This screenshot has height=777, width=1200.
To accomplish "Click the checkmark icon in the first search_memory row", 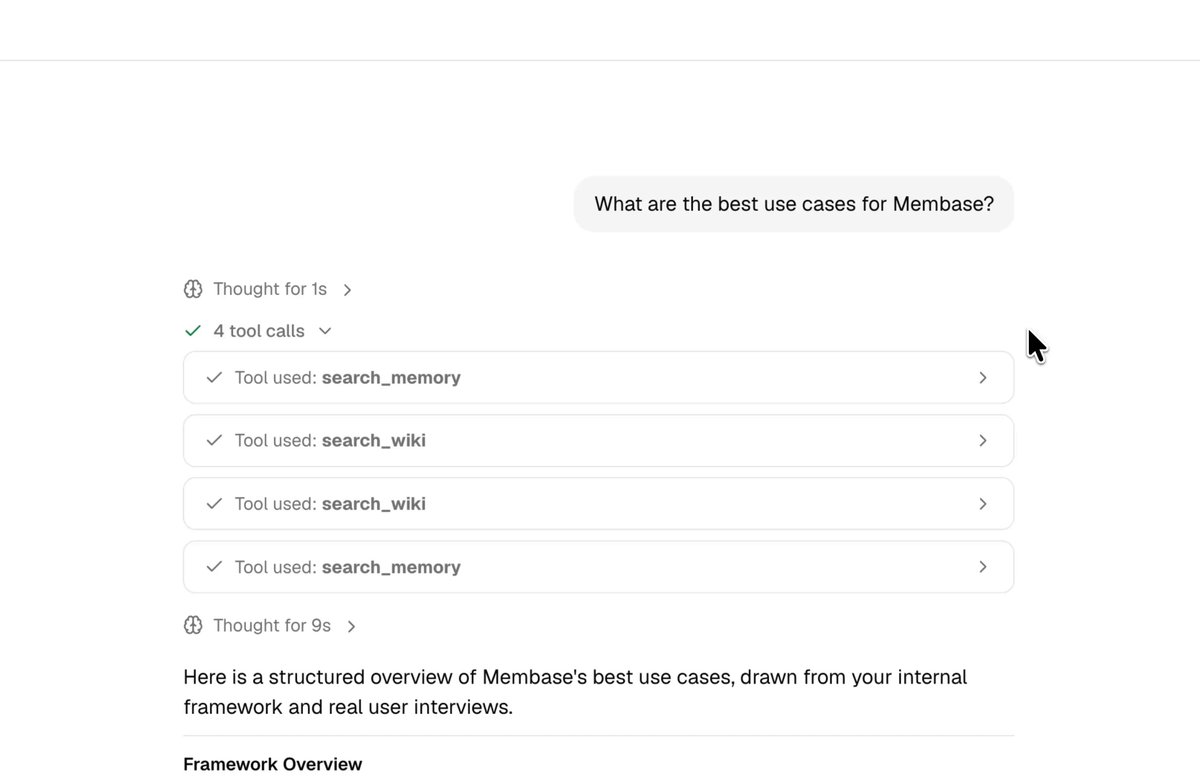I will pos(213,378).
